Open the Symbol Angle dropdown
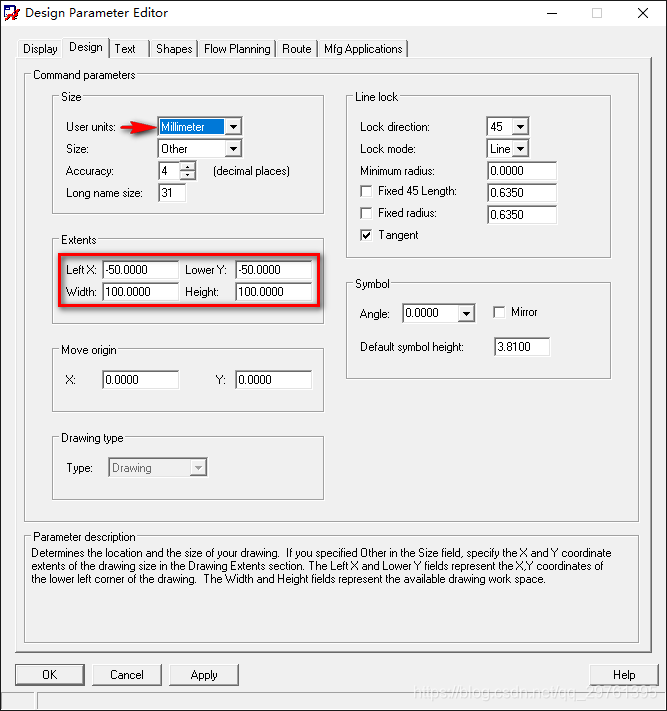The height and width of the screenshot is (711, 667). [x=465, y=314]
